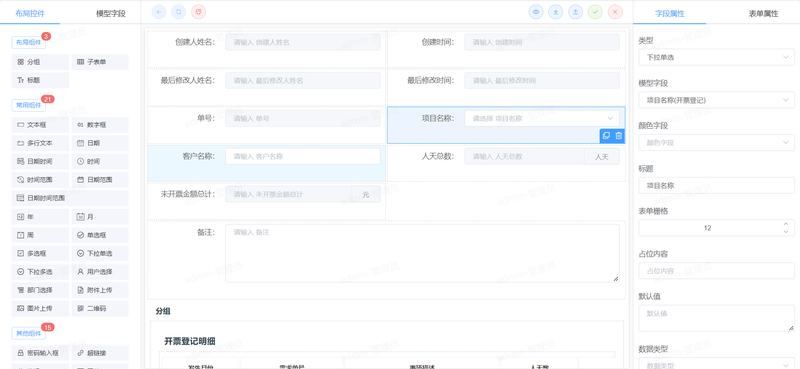The height and width of the screenshot is (369, 800).
Task: Select the 附件上传 component
Action: (x=100, y=290)
